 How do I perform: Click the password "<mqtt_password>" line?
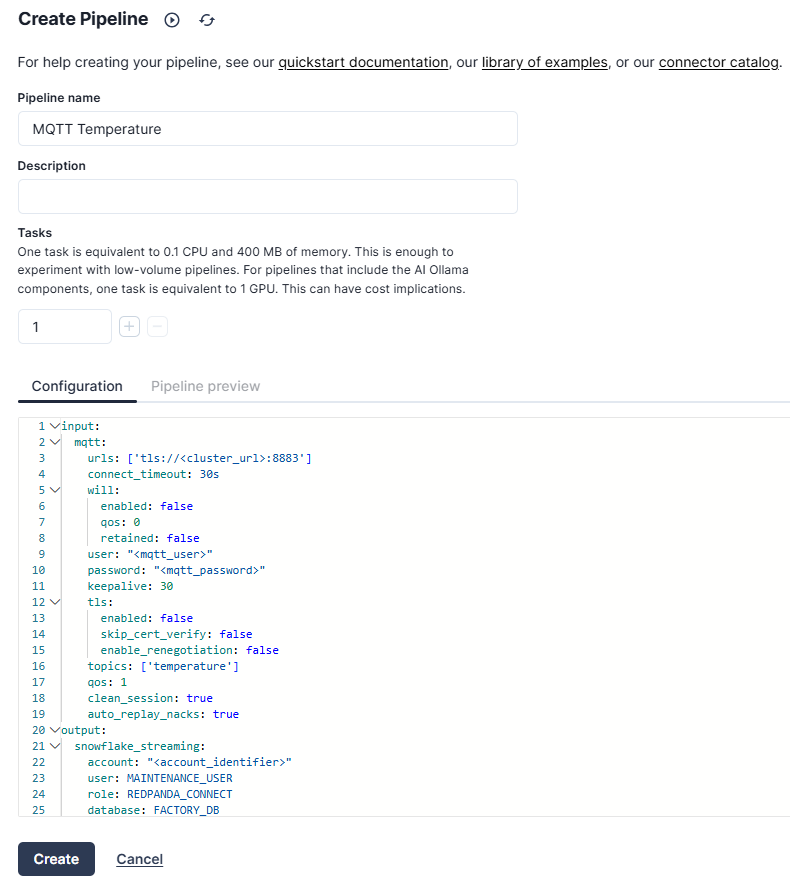click(x=176, y=570)
